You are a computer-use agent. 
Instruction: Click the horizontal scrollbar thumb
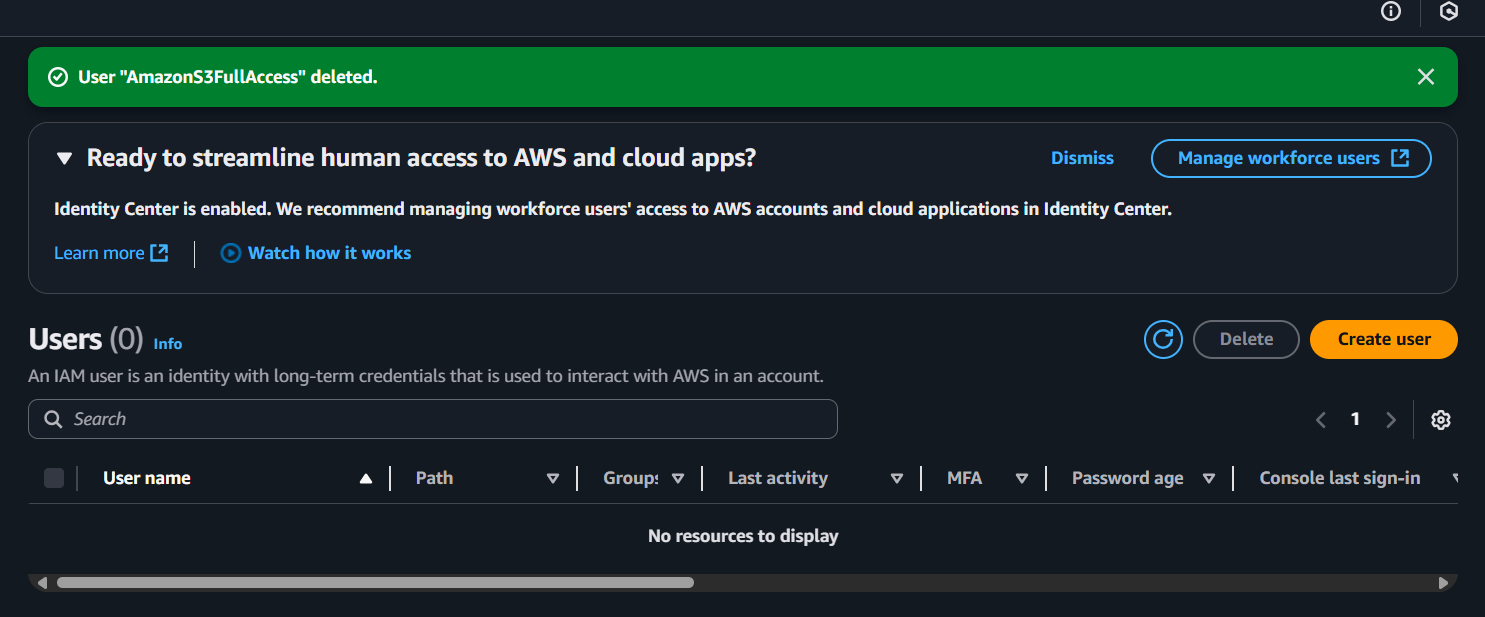(x=375, y=582)
